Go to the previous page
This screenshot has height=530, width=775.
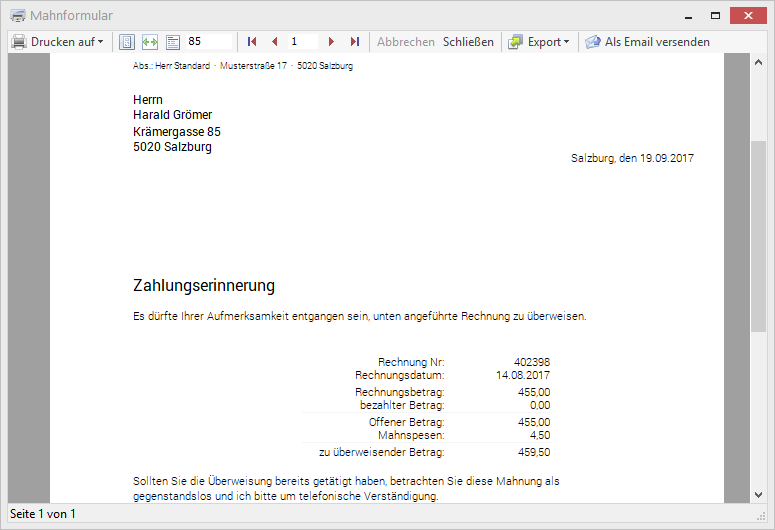click(274, 42)
